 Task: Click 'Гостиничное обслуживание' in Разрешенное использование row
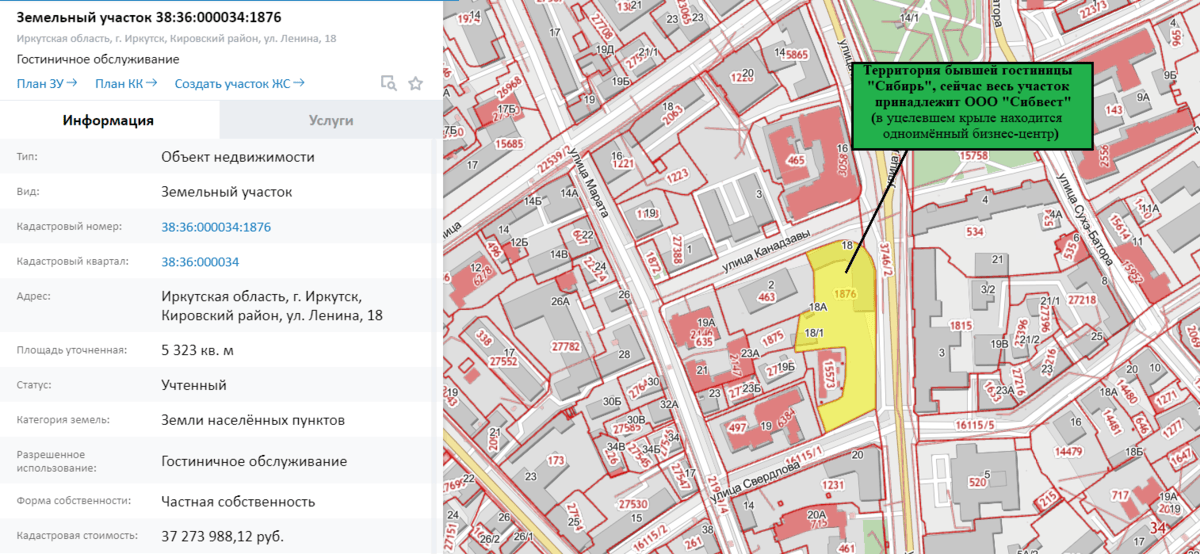(x=254, y=461)
